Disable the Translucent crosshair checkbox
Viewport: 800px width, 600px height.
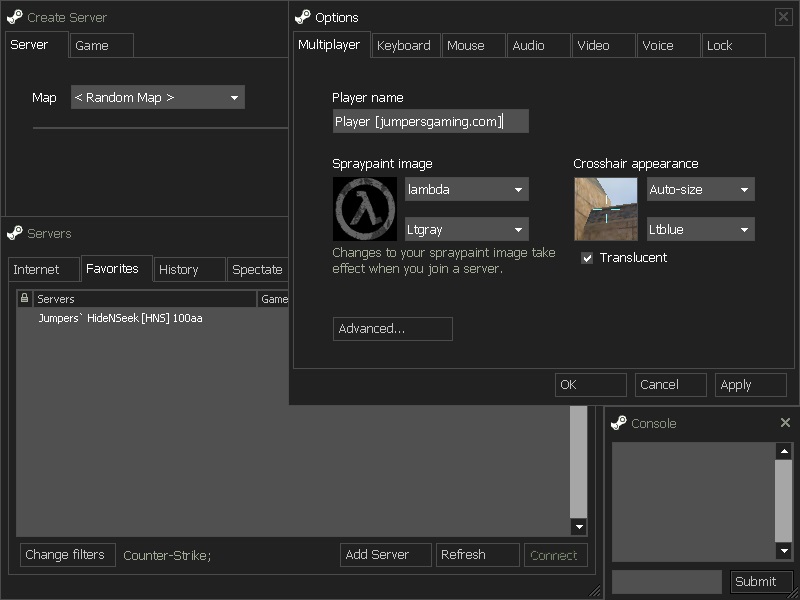587,258
